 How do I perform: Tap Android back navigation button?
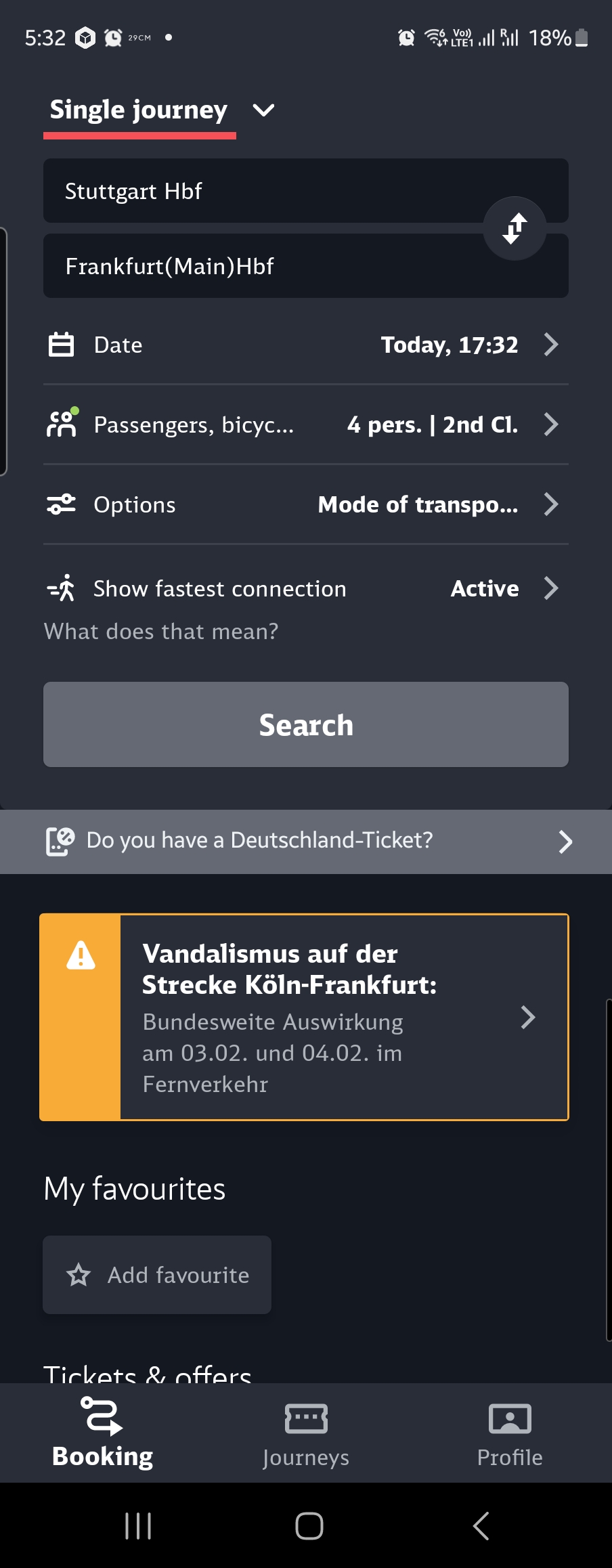pos(481,1526)
